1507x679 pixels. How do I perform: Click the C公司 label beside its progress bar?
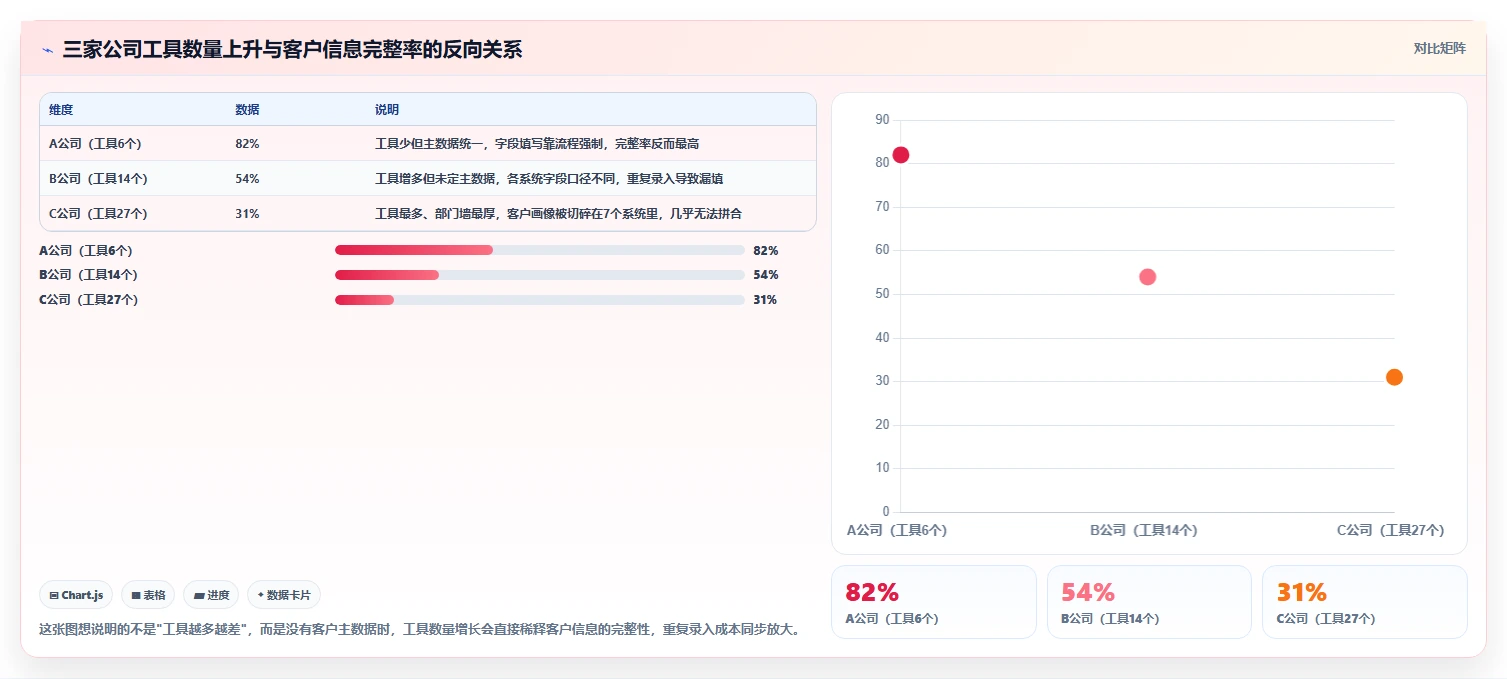pyautogui.click(x=88, y=300)
